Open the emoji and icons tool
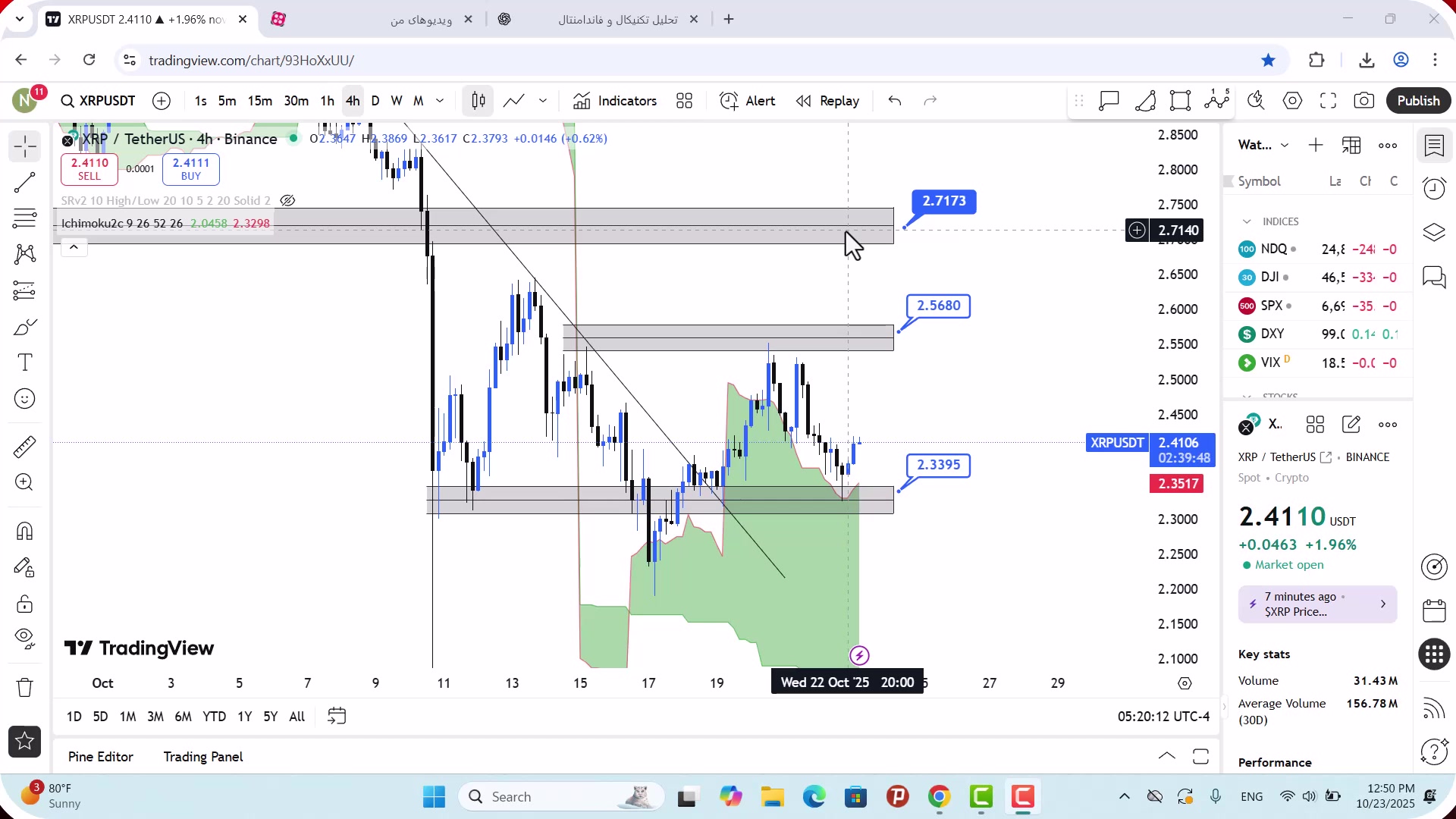1456x819 pixels. tap(25, 399)
